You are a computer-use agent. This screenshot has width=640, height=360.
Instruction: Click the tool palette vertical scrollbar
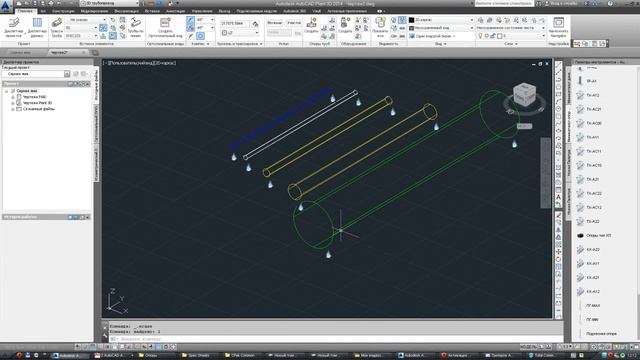click(x=638, y=318)
